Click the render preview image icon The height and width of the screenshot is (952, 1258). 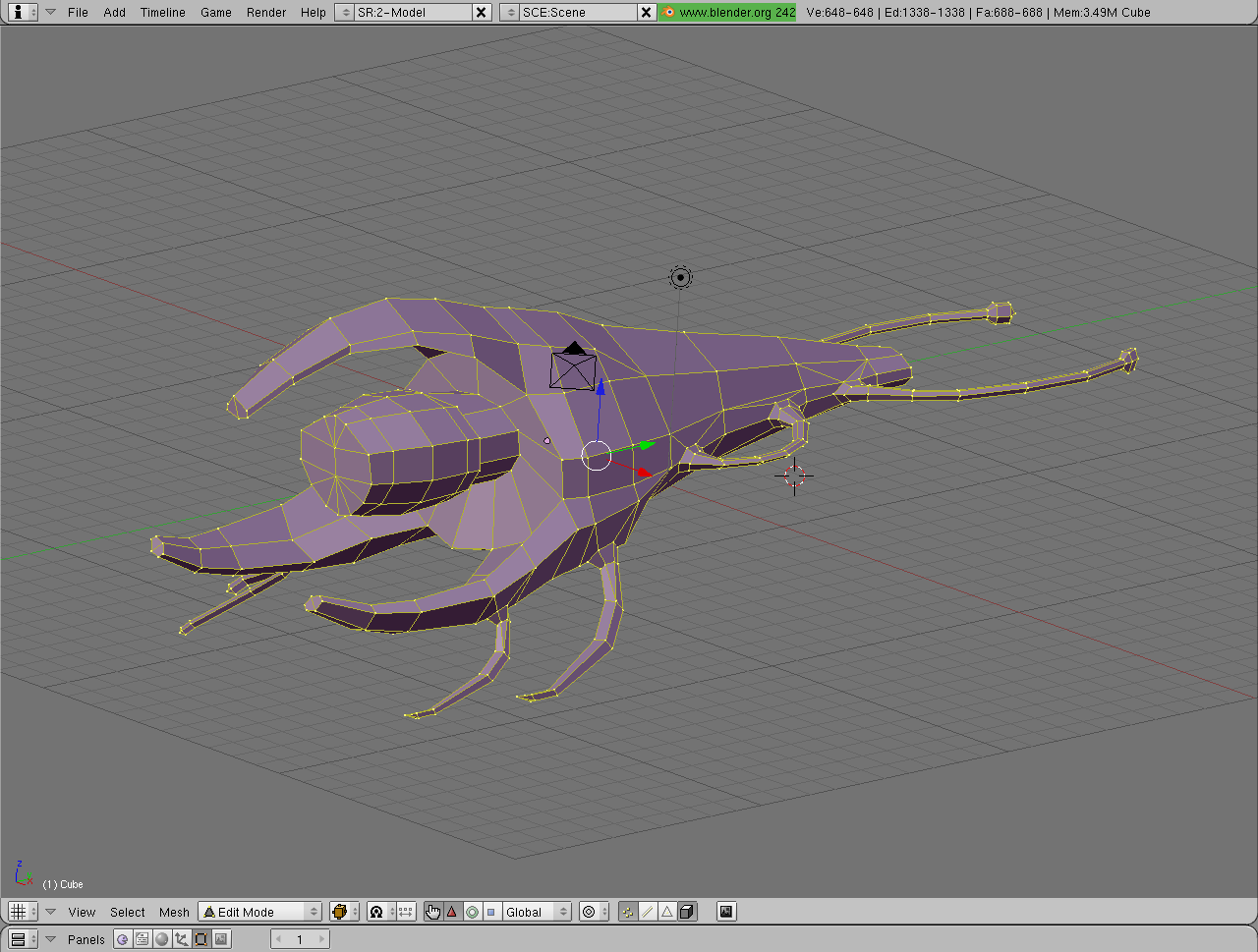pyautogui.click(x=726, y=912)
